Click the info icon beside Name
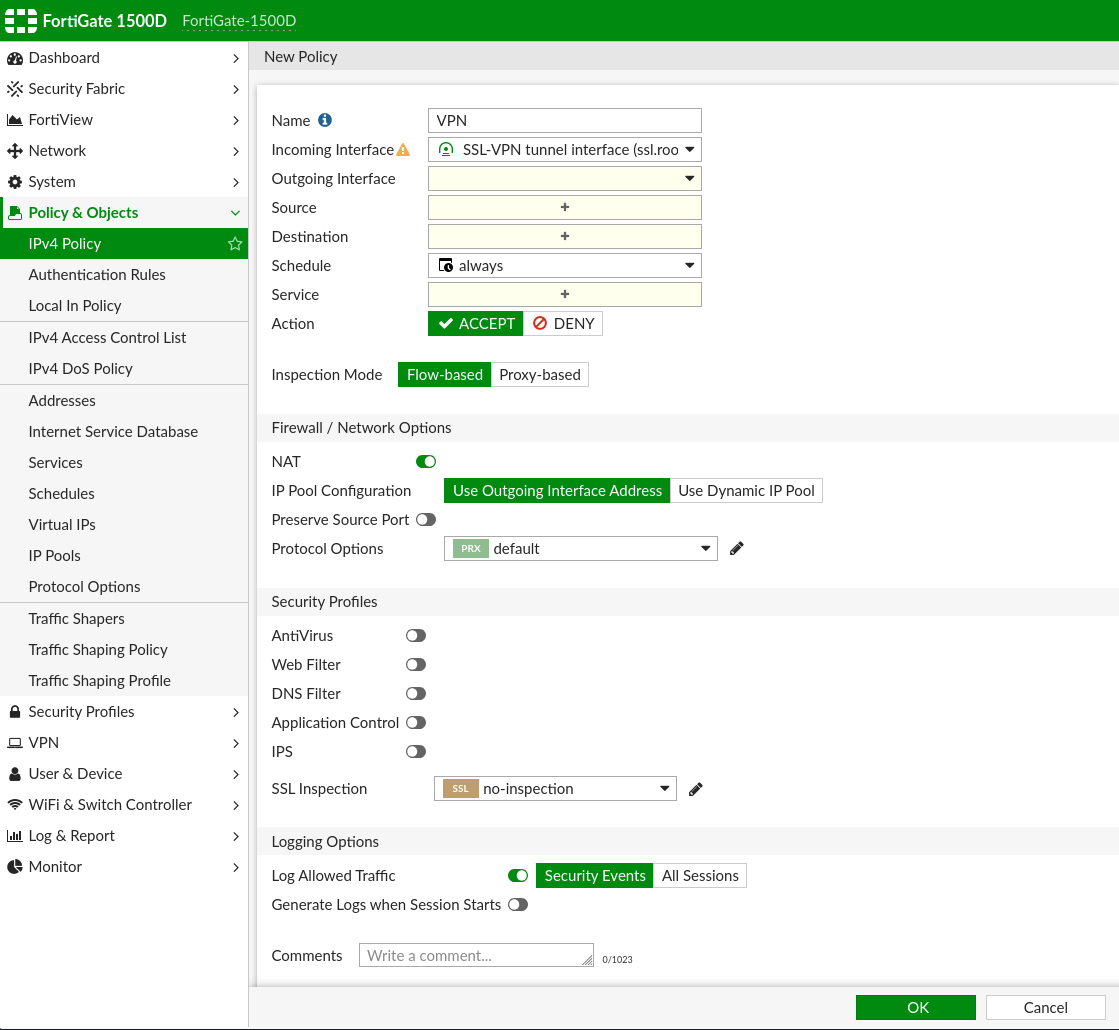 (x=325, y=120)
